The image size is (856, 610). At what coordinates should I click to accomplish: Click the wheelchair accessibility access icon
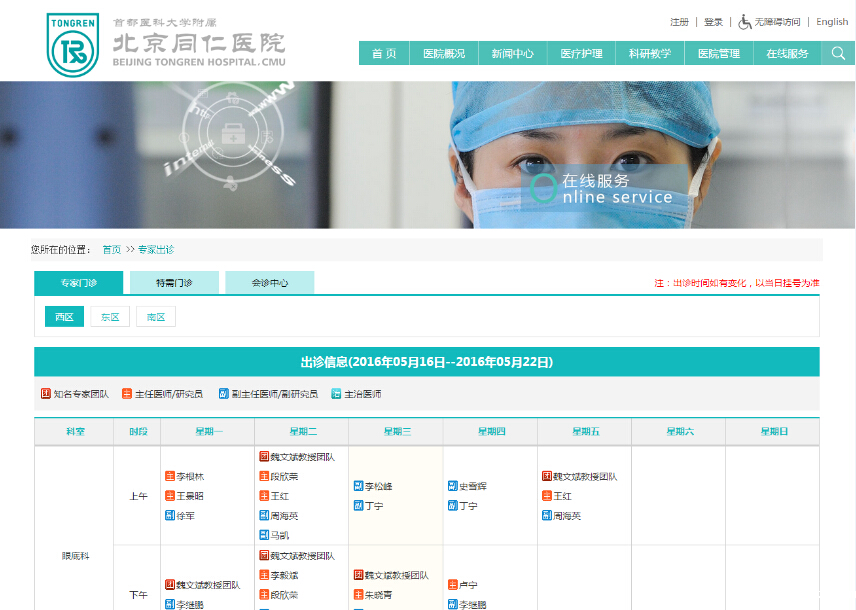pyautogui.click(x=743, y=21)
